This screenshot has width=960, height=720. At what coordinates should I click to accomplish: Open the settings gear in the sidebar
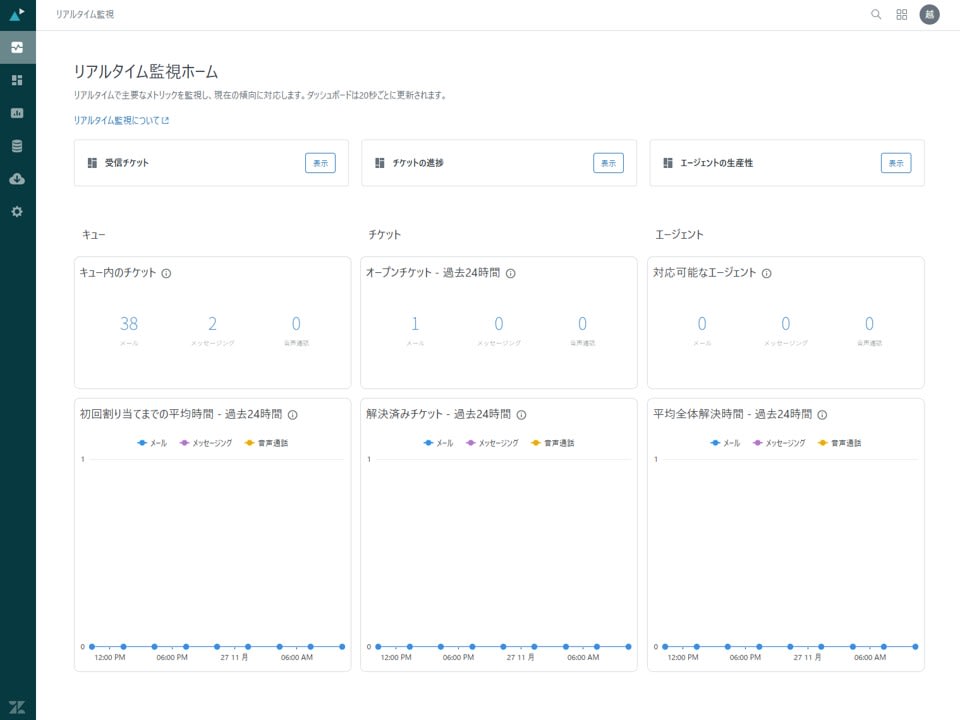pos(17,212)
